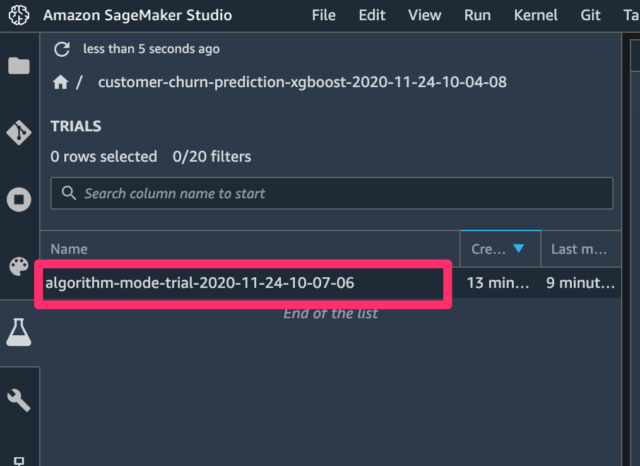Open the File menu

324,15
